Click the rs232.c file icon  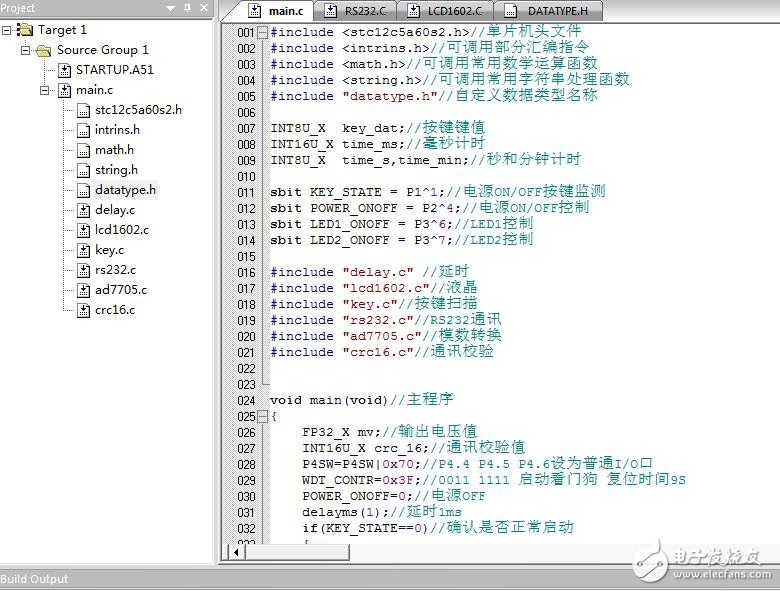pyautogui.click(x=83, y=270)
